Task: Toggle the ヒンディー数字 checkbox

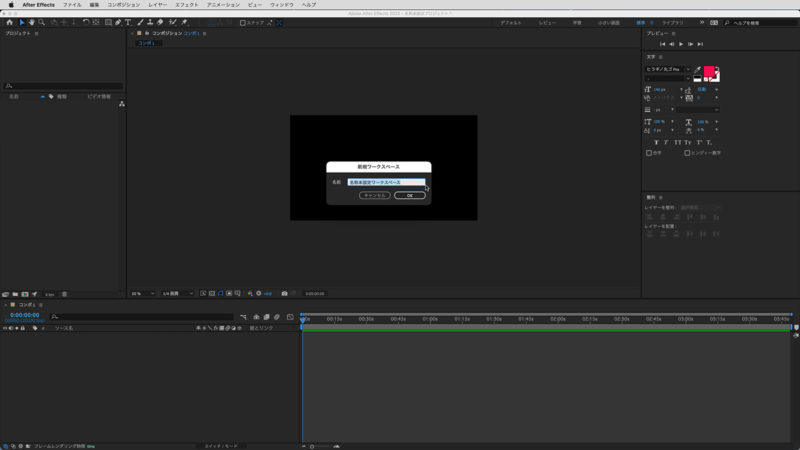Action: tap(686, 153)
